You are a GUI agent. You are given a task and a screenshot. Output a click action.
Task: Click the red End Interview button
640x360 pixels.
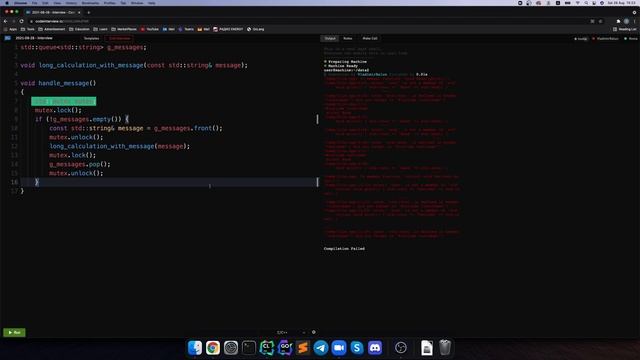(x=120, y=38)
